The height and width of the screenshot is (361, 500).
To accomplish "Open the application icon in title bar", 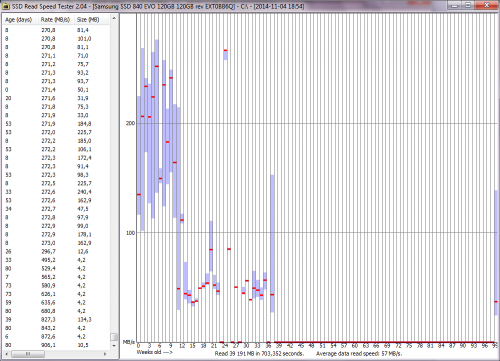I will coord(6,6).
